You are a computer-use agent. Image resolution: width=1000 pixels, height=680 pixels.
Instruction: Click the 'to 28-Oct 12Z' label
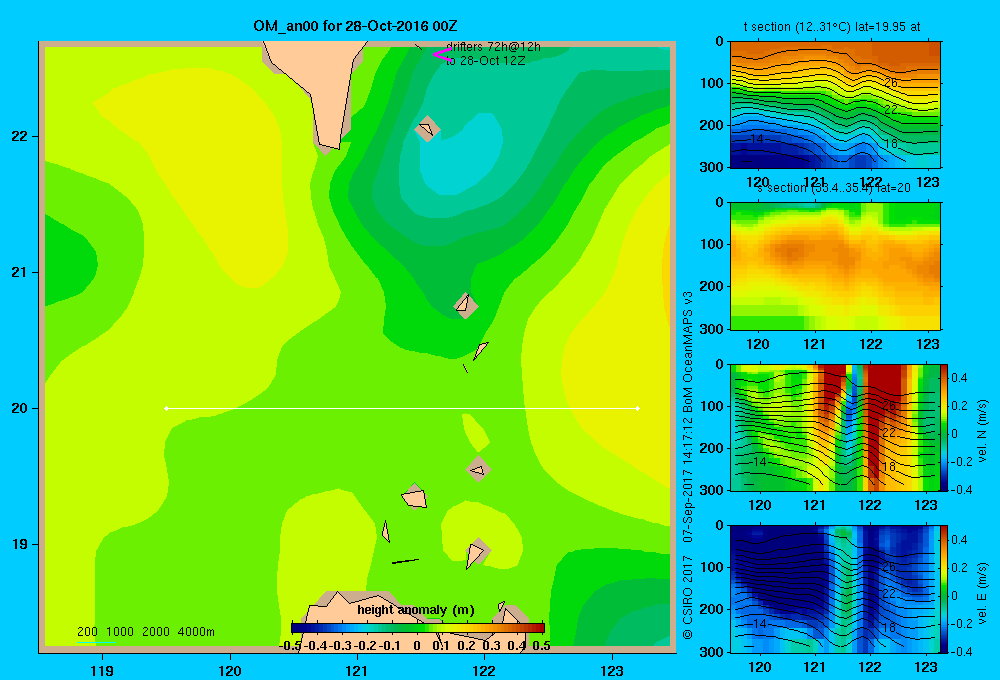click(x=485, y=61)
